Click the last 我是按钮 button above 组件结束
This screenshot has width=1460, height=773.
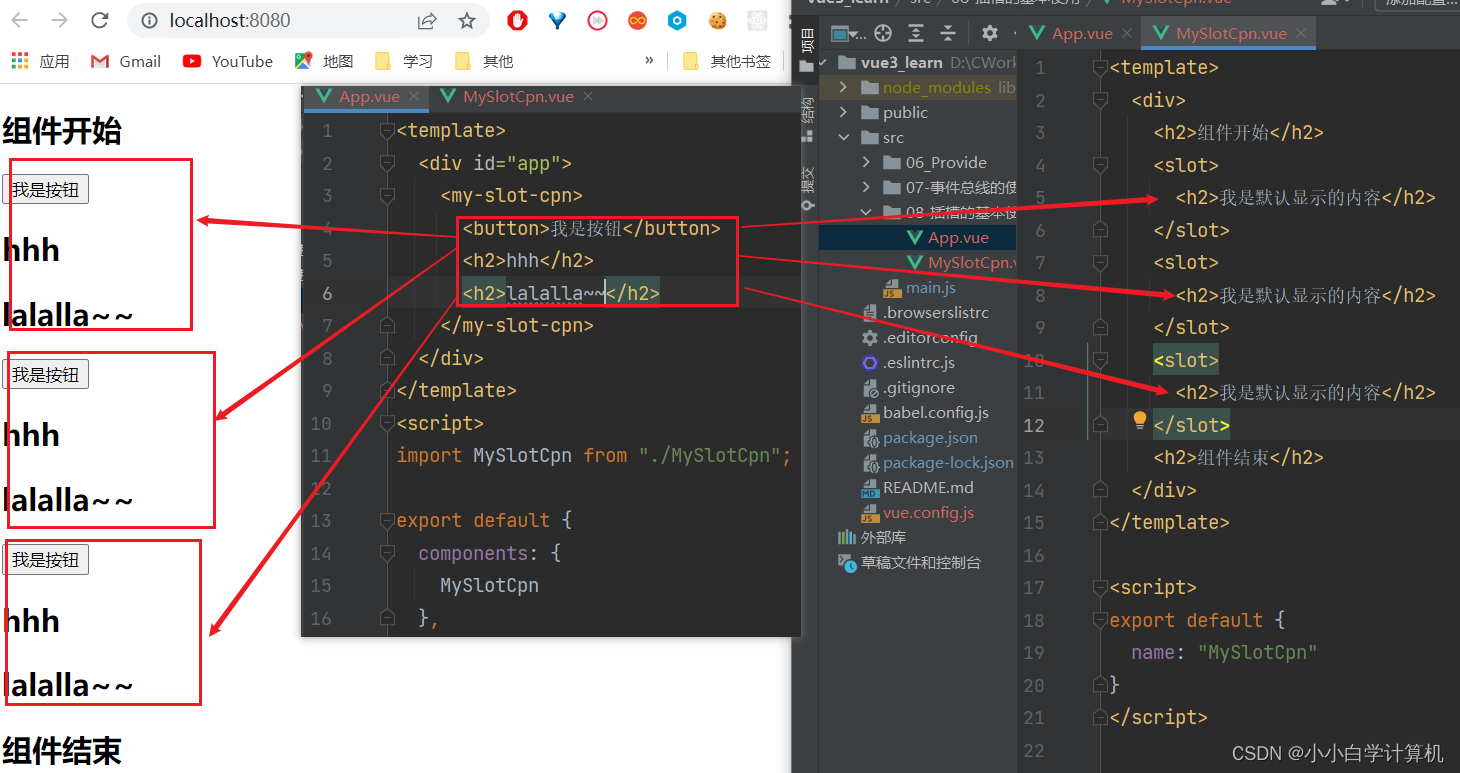(45, 559)
